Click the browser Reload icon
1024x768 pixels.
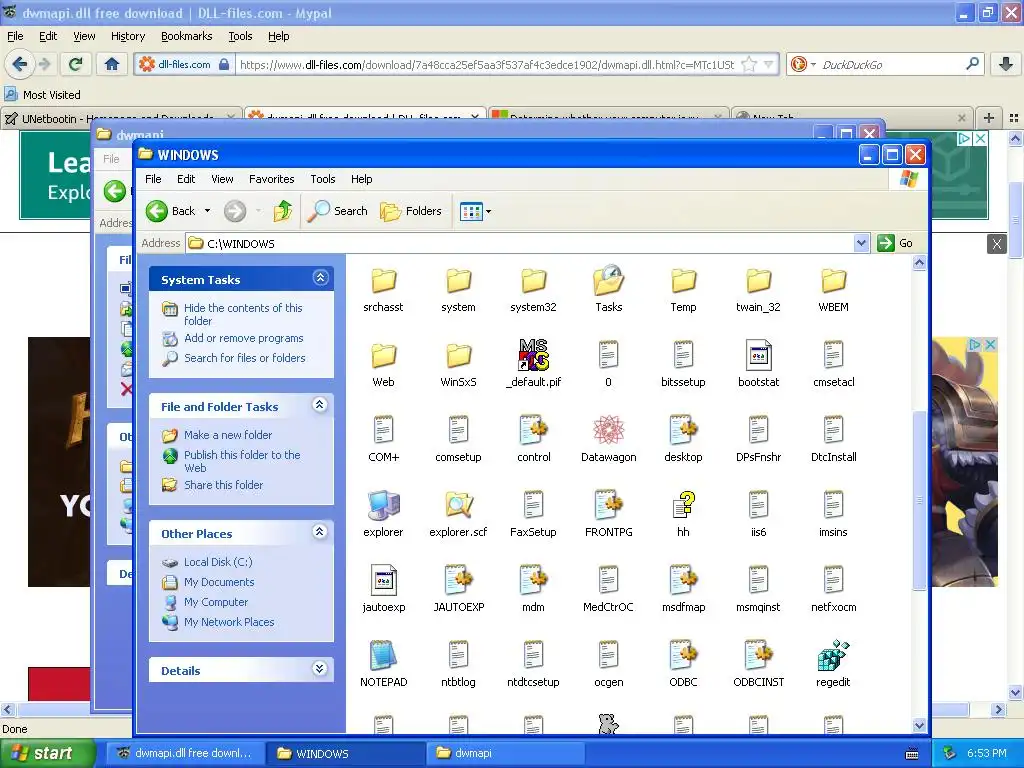point(76,64)
